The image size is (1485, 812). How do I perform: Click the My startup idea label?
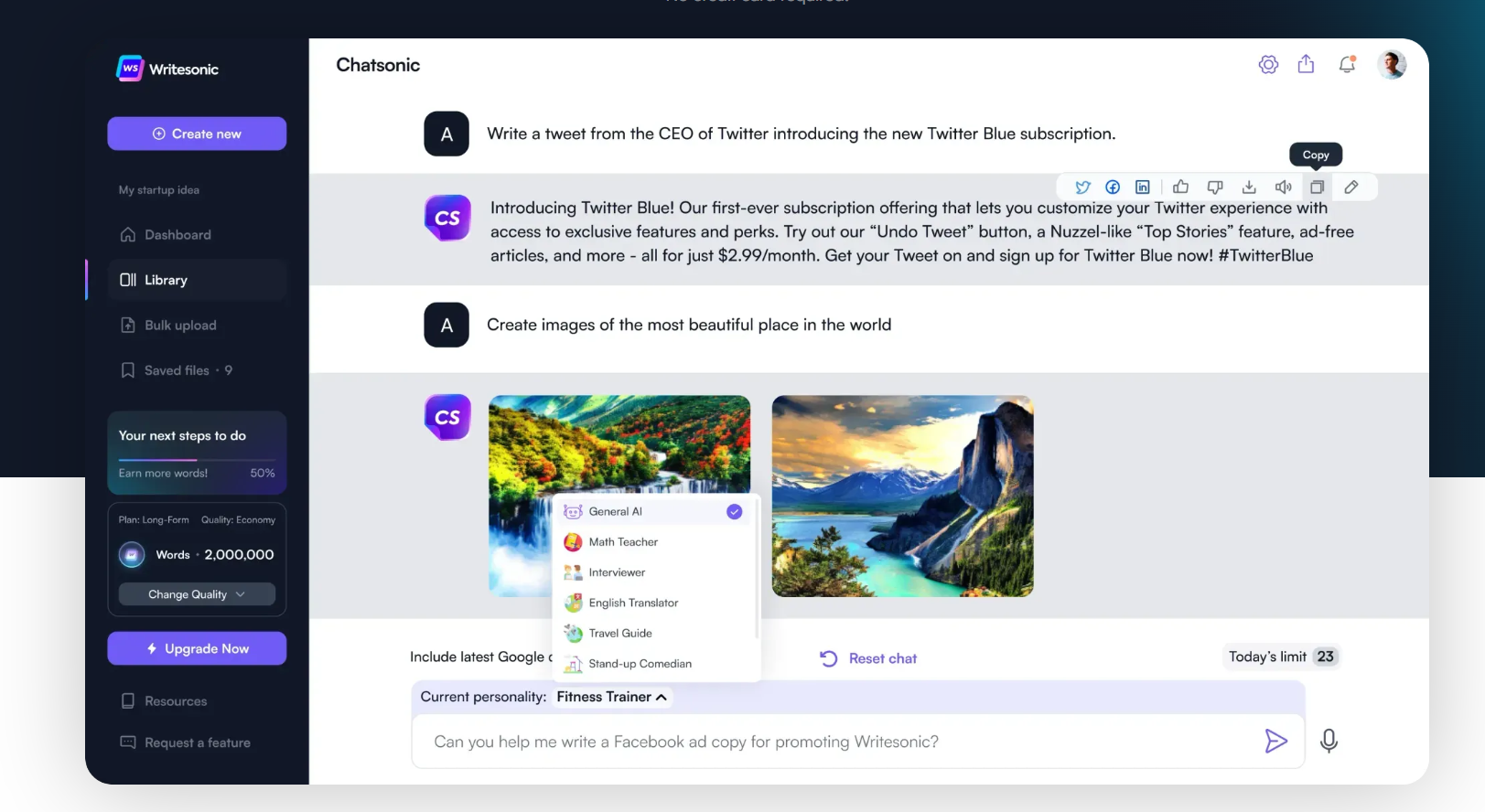159,190
